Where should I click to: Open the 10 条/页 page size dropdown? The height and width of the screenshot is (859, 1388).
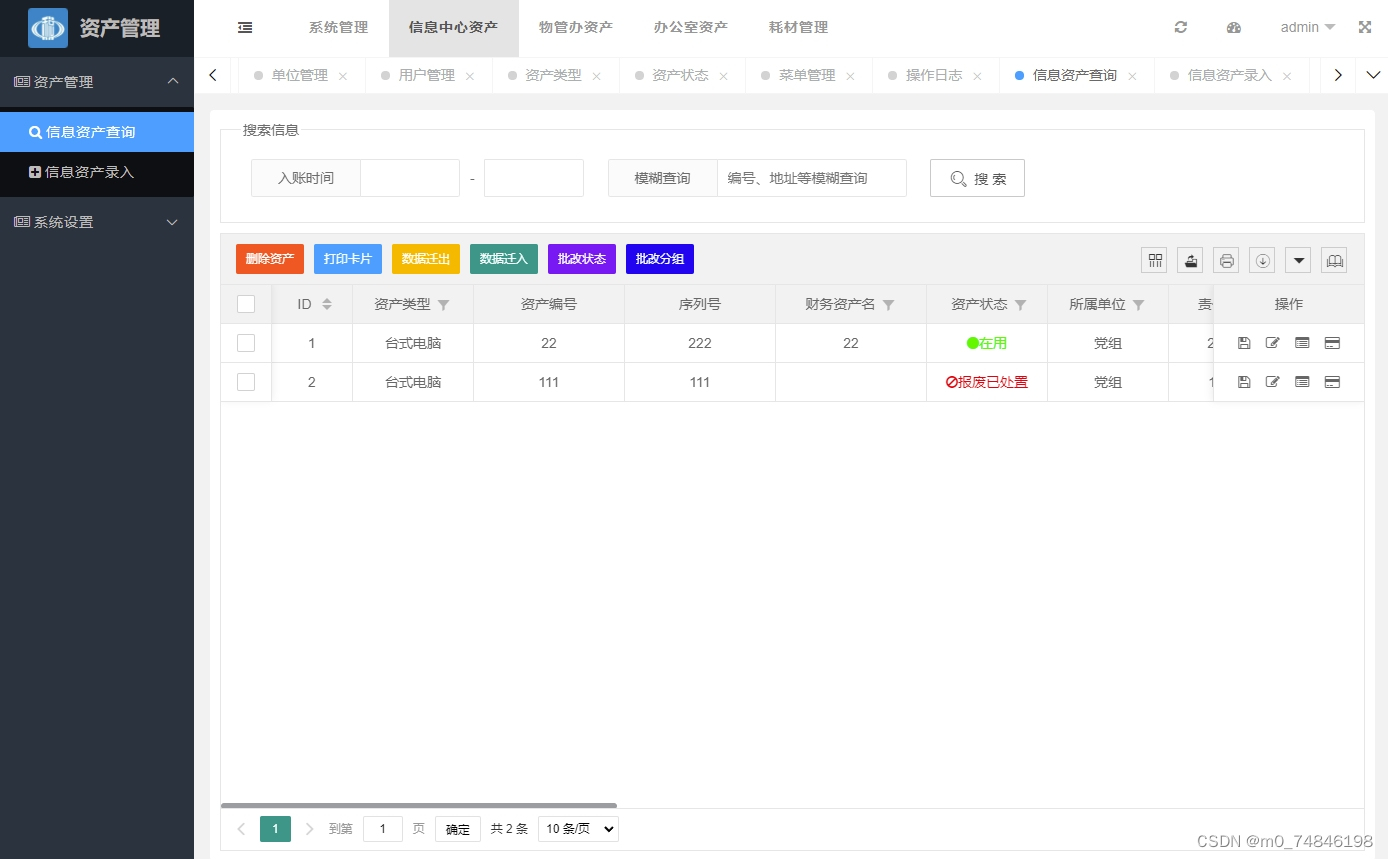tap(578, 829)
